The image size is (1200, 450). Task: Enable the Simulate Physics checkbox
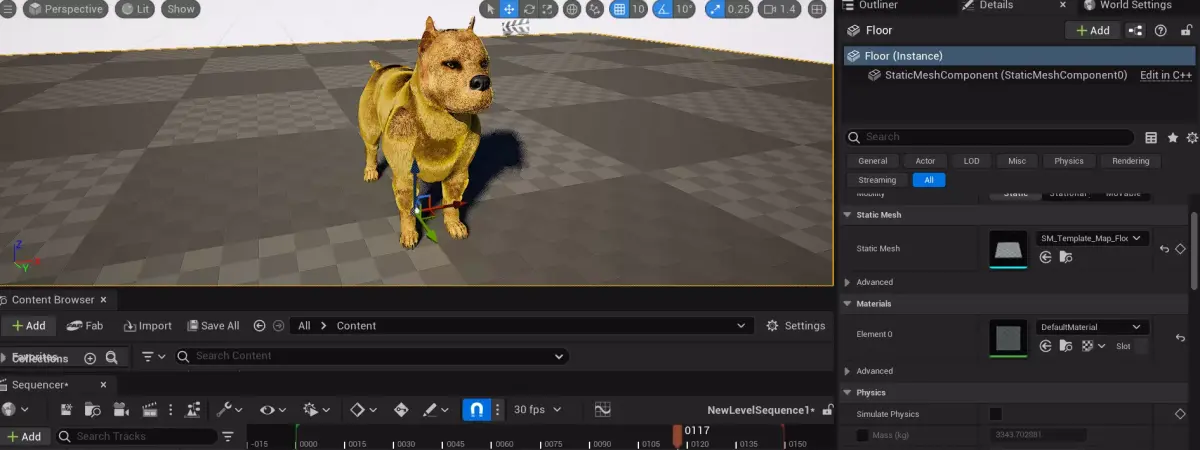995,414
